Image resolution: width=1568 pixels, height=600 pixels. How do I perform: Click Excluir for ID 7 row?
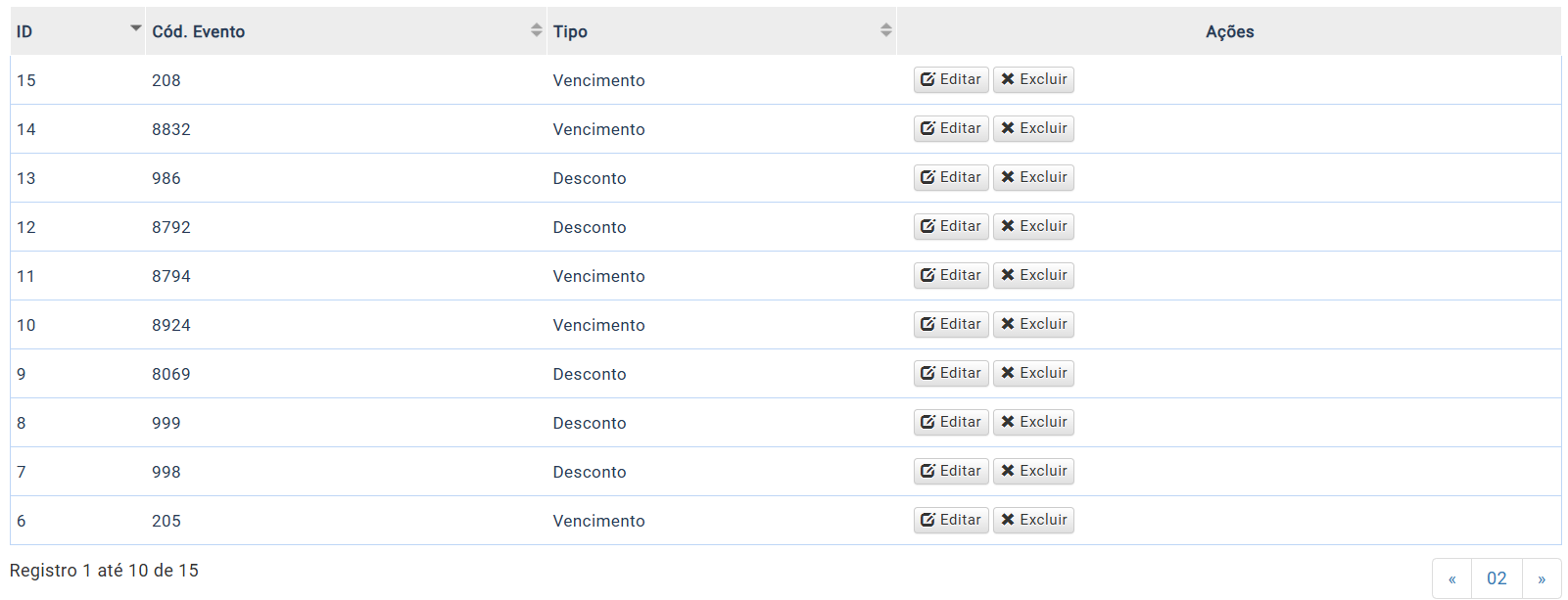pos(1033,471)
